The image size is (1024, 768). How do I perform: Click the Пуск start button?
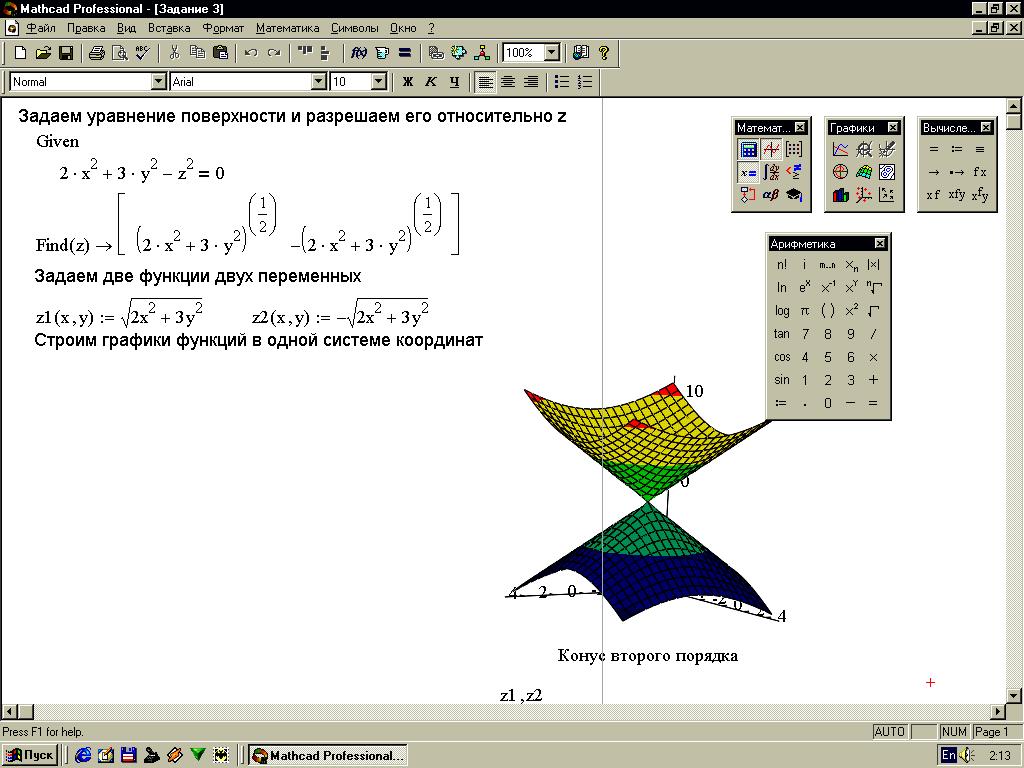click(x=30, y=756)
